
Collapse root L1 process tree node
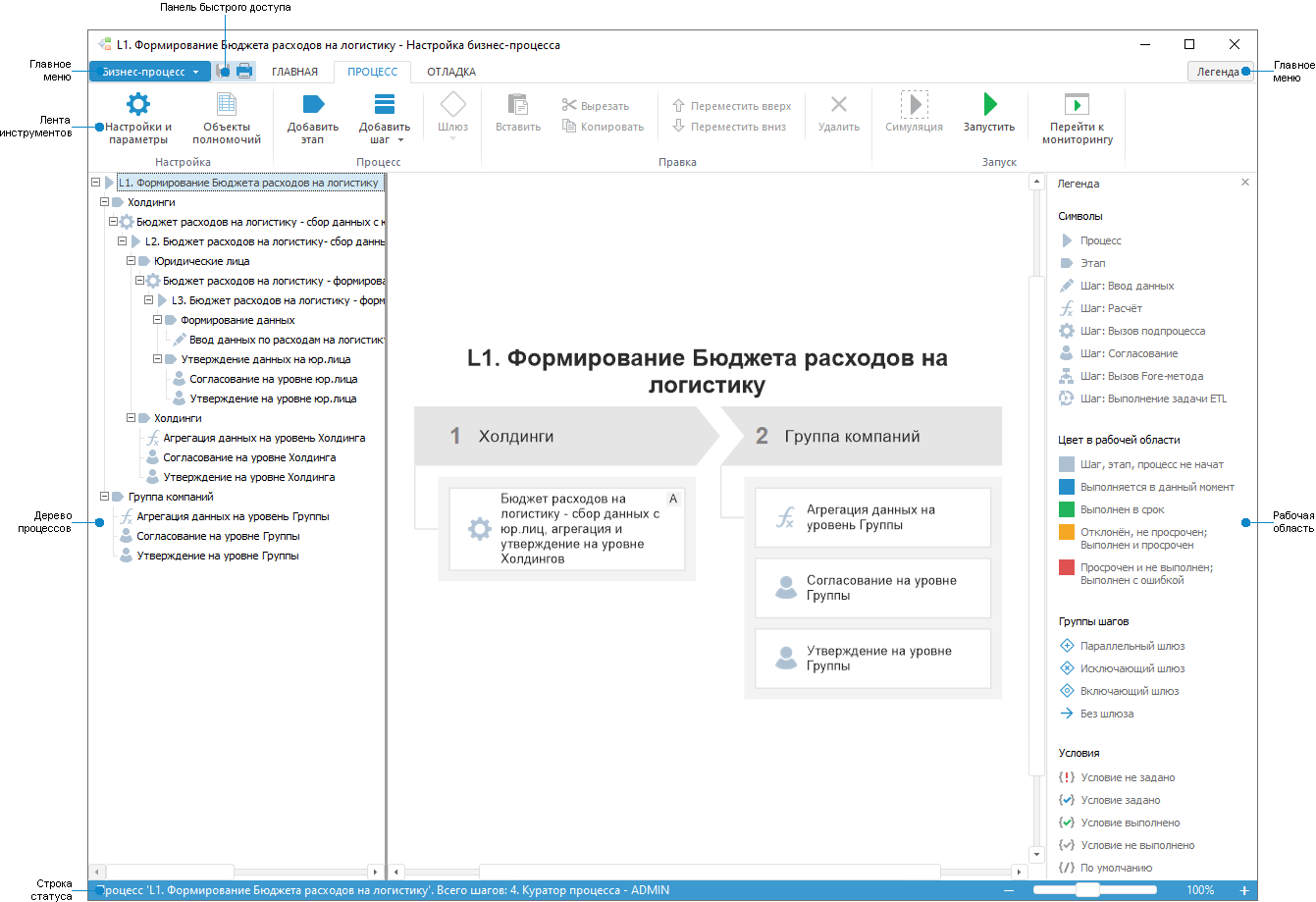[95, 183]
